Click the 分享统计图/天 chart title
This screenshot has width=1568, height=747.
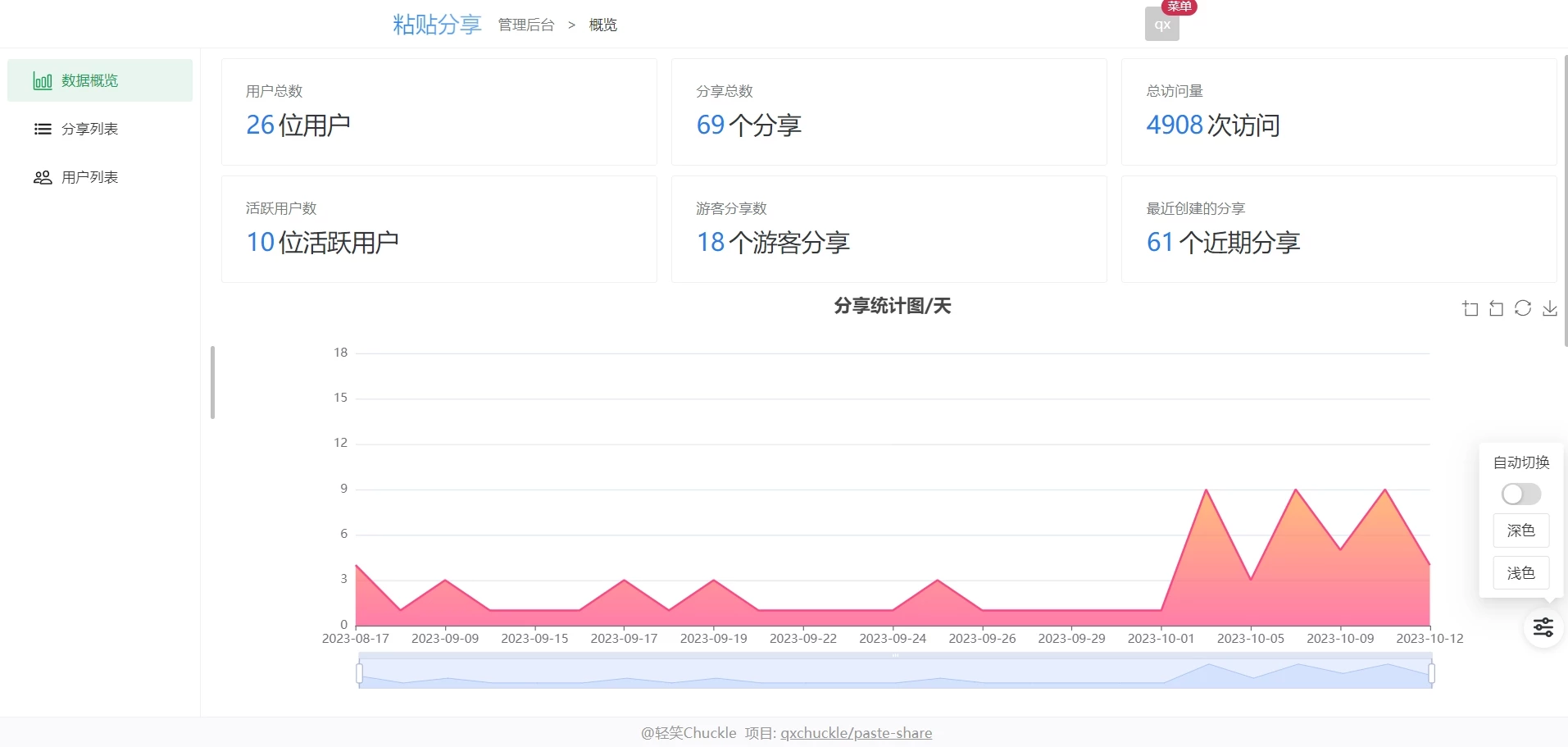point(893,306)
